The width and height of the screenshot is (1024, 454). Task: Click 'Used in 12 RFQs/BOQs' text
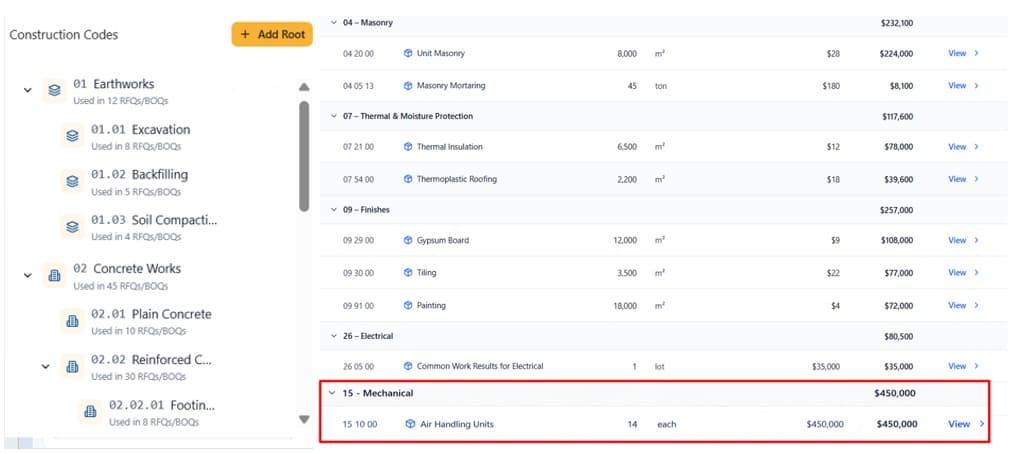pos(121,101)
